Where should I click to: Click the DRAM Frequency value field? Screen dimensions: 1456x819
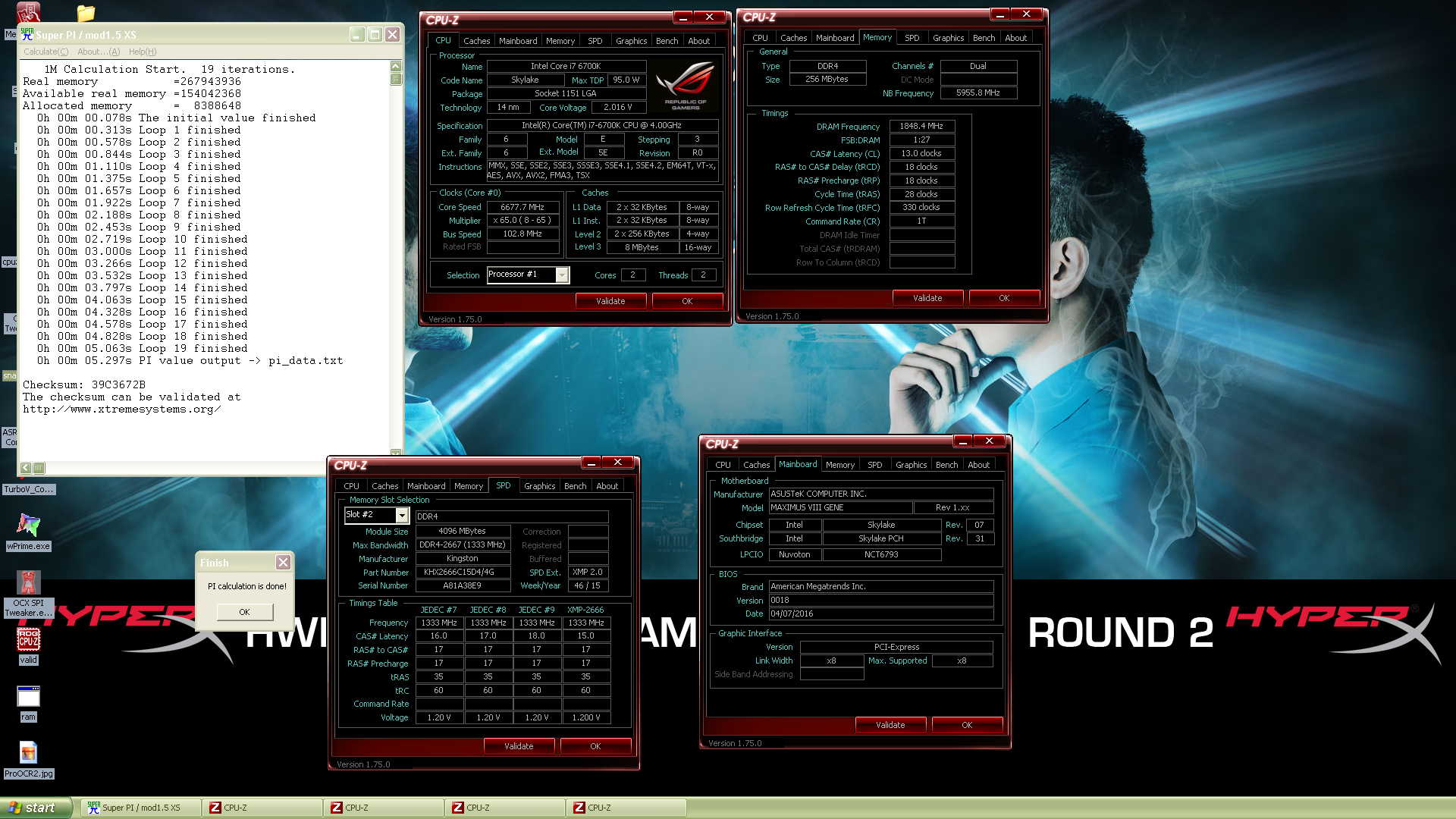921,126
